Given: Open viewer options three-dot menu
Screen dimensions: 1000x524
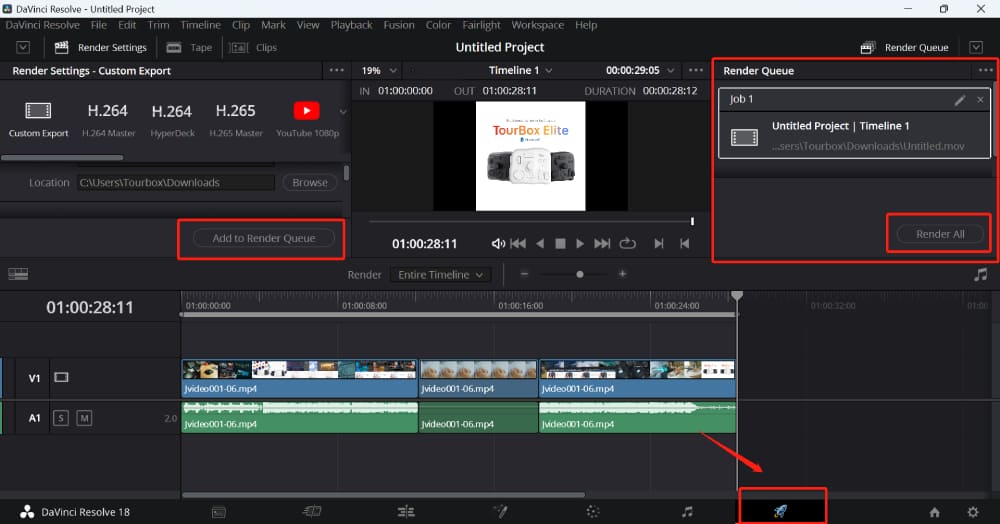Looking at the screenshot, I should point(696,70).
